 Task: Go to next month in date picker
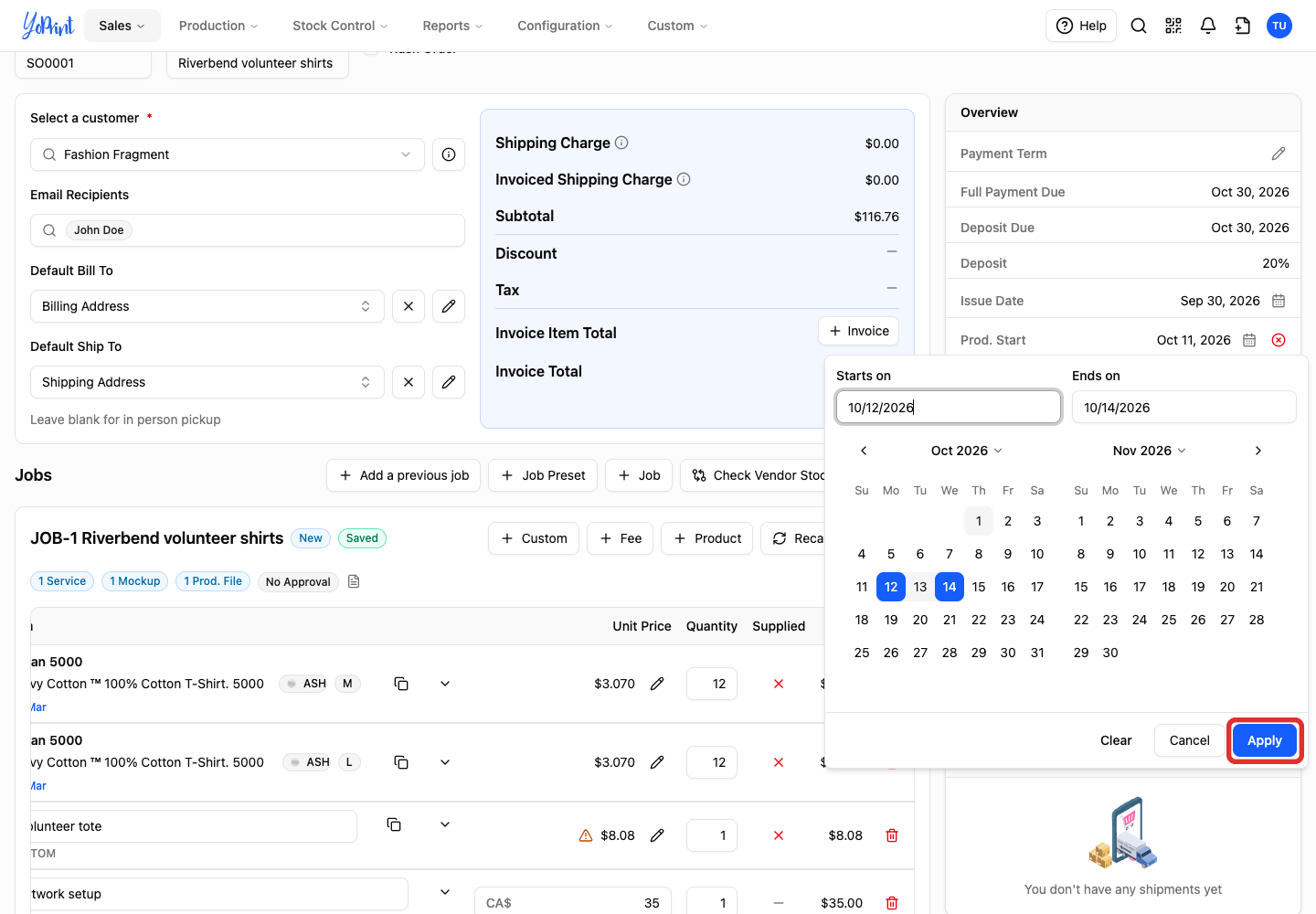point(1258,451)
